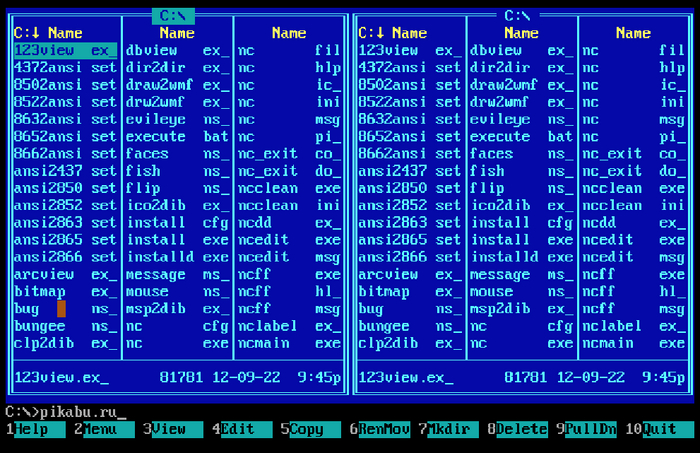This screenshot has height=453, width=700.
Task: Select mouse ns_ in left panel
Action: point(177,291)
